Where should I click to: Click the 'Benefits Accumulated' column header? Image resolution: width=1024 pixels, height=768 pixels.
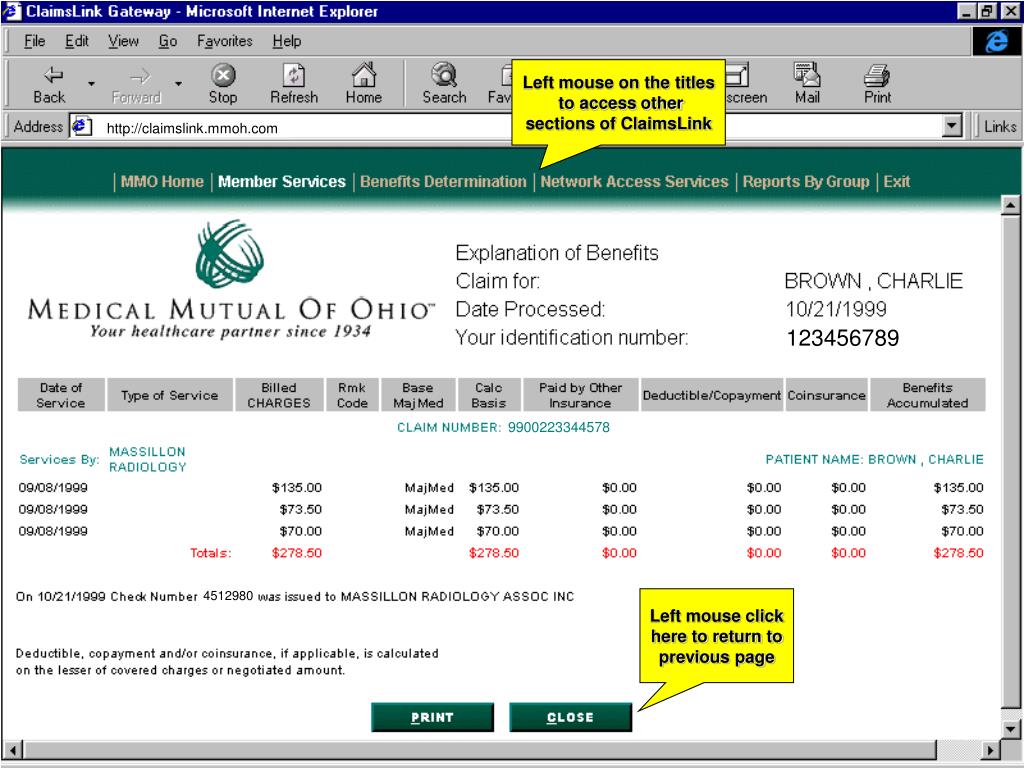927,394
